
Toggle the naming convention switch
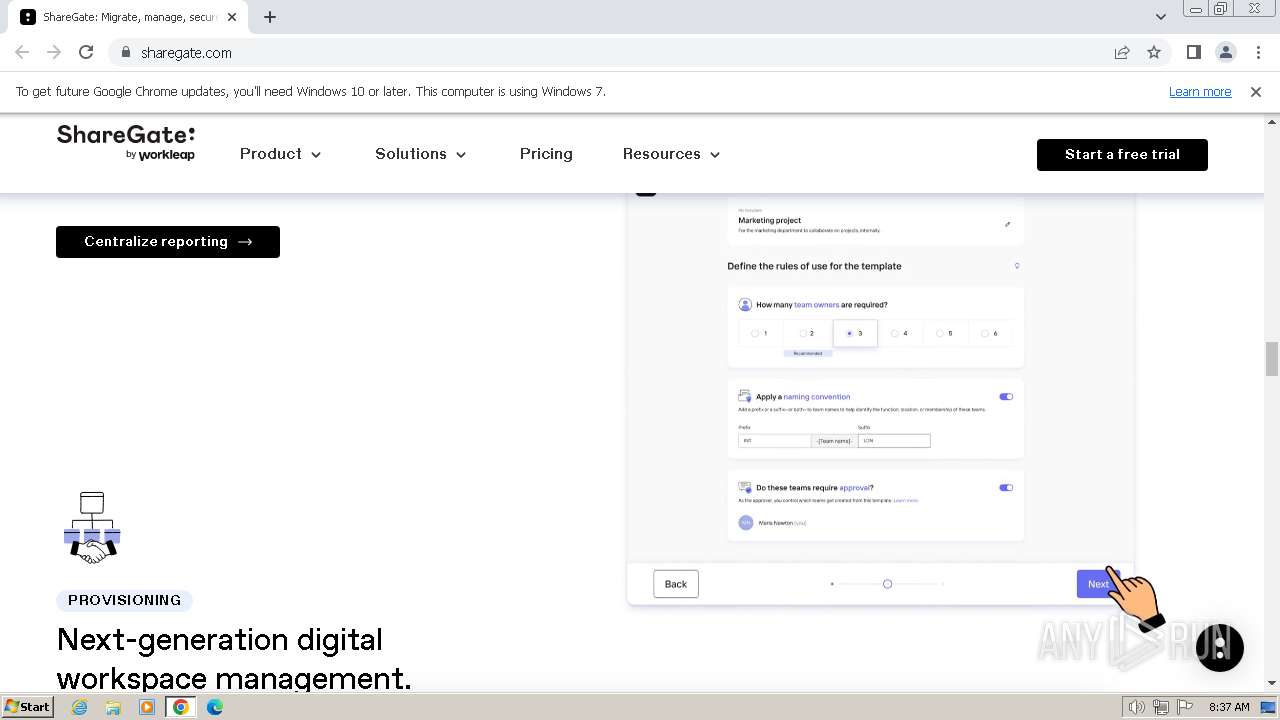tap(1006, 397)
